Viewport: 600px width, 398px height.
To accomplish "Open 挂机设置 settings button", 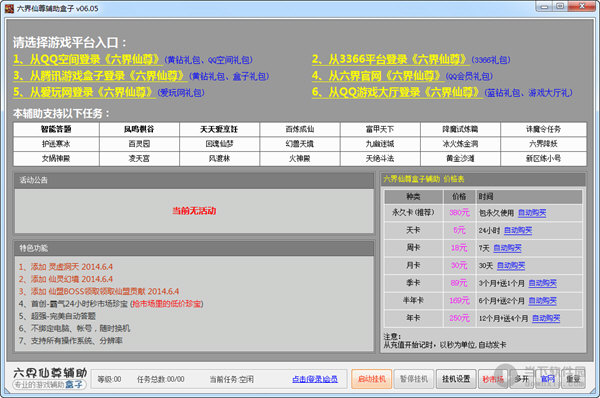I will (x=456, y=379).
